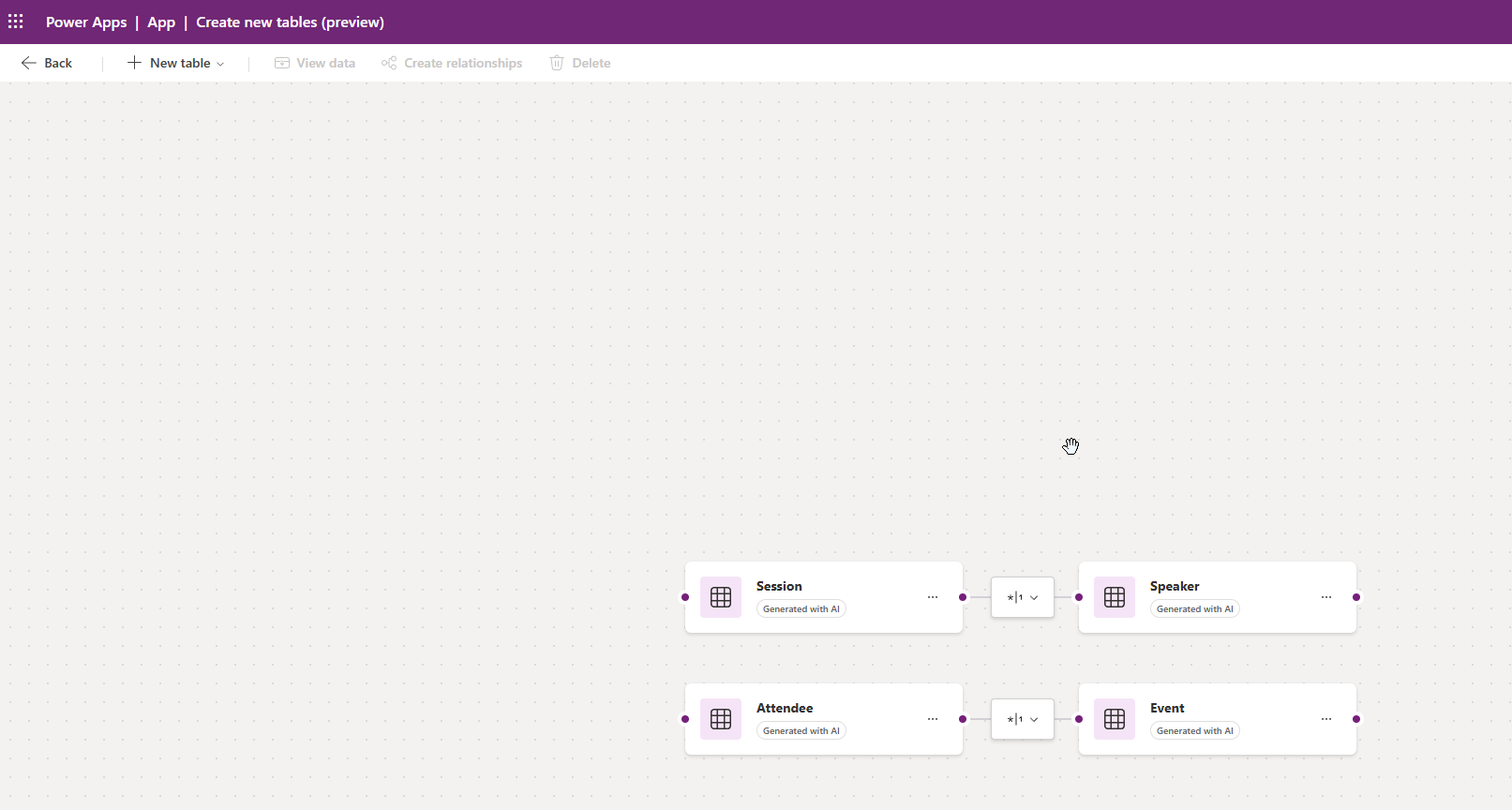Click the plus icon beside New table
This screenshot has width=1512, height=810.
pyautogui.click(x=134, y=63)
